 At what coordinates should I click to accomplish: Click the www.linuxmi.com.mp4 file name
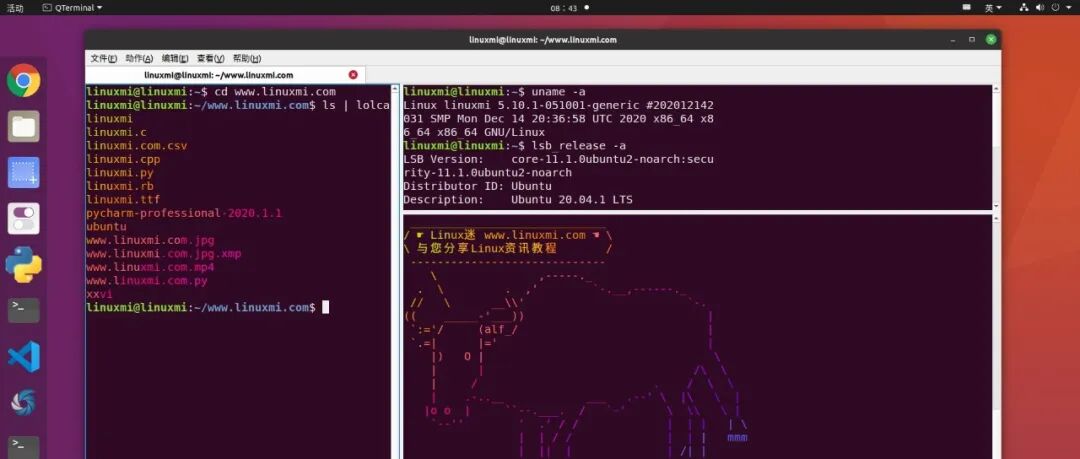point(150,267)
